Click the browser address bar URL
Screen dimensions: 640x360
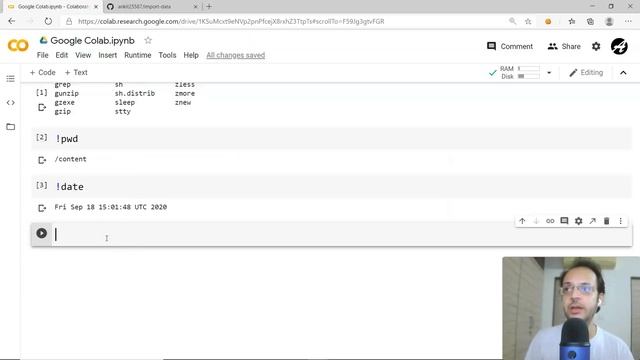231,21
